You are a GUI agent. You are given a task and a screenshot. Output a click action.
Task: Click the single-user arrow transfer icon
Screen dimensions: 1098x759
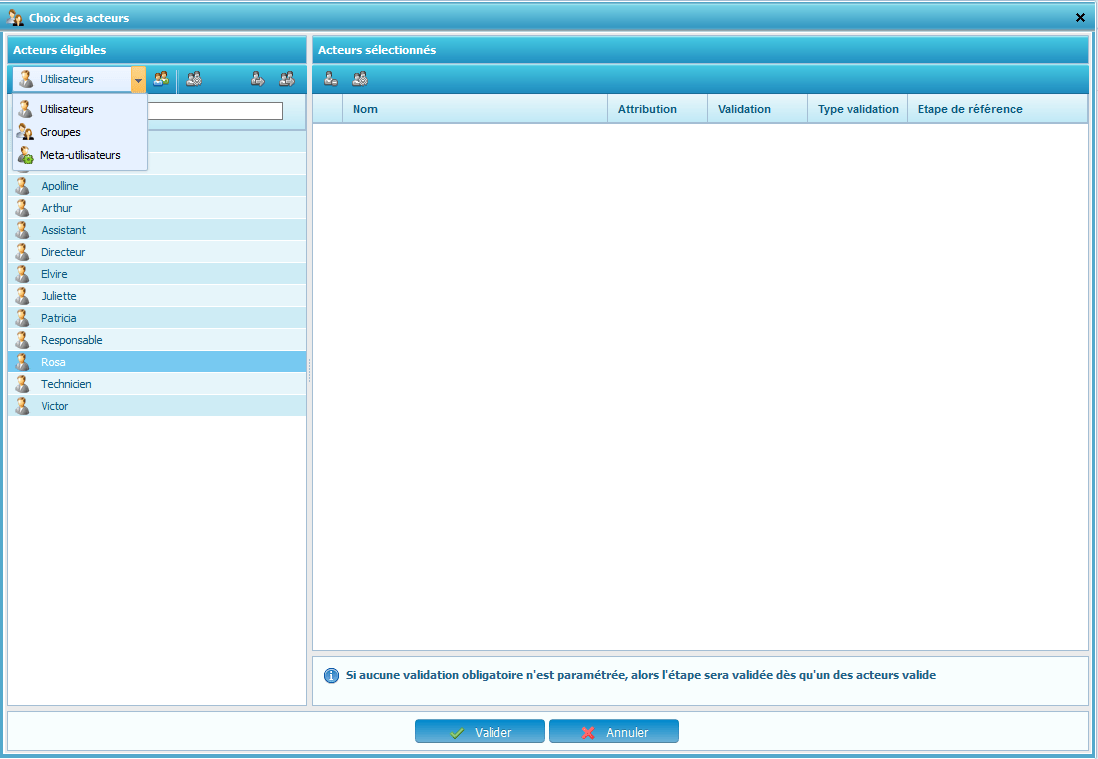click(x=257, y=79)
